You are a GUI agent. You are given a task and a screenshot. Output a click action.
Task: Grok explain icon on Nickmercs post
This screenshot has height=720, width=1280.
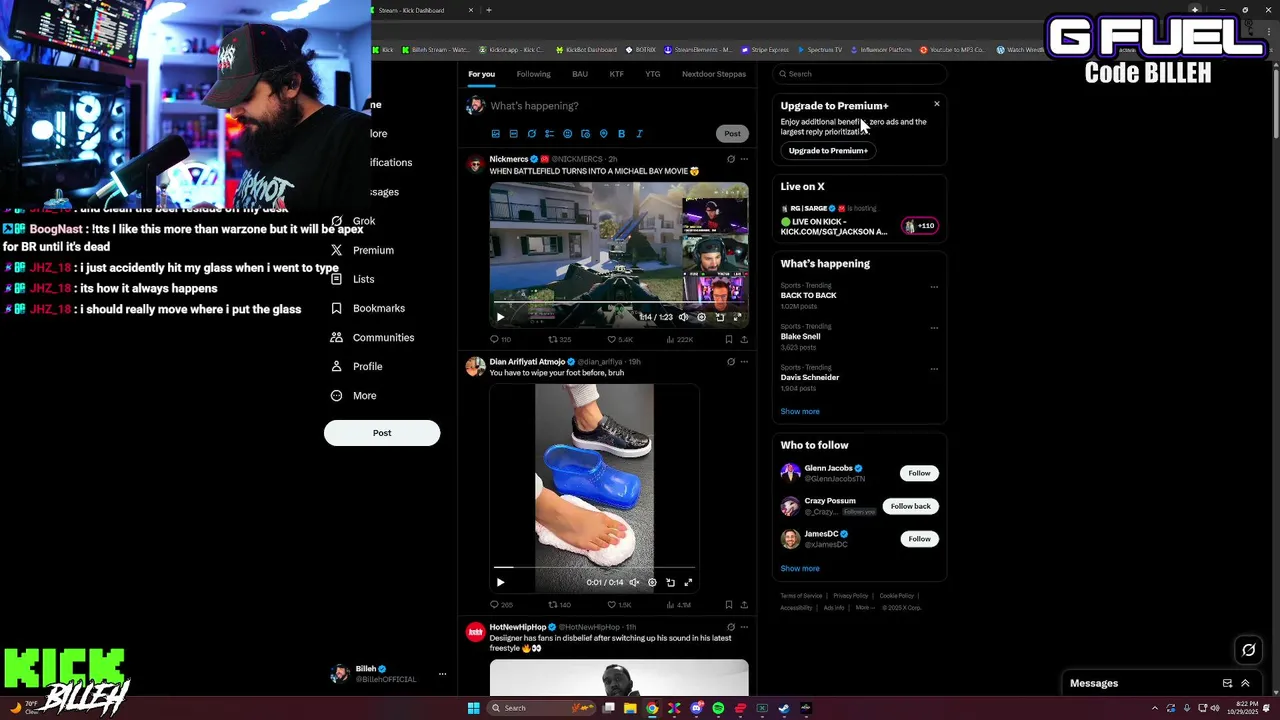point(730,159)
